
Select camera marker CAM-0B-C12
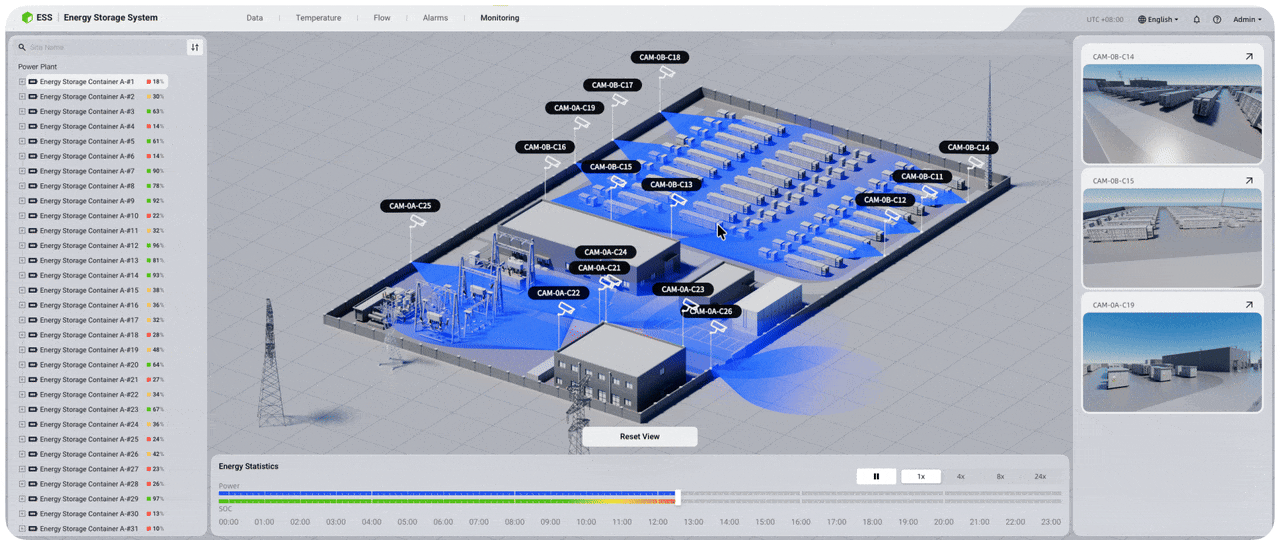click(x=885, y=199)
